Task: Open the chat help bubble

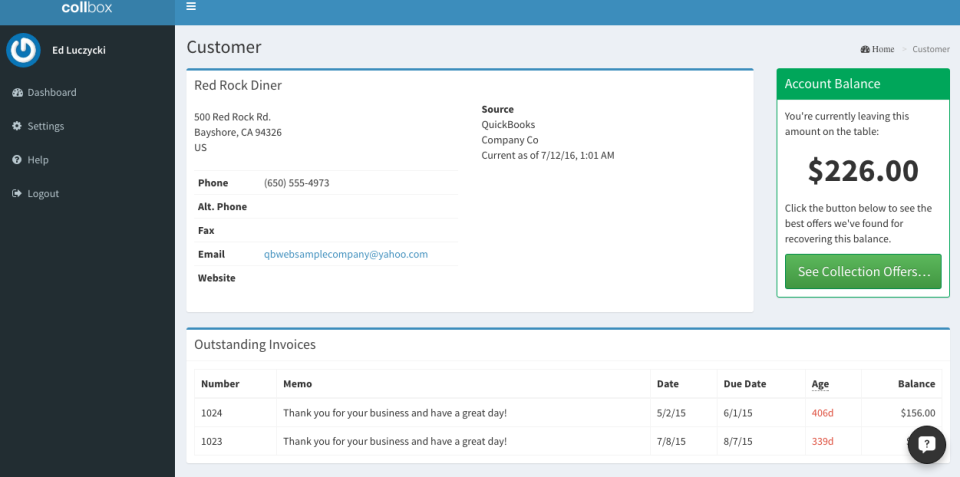Action: tap(926, 445)
